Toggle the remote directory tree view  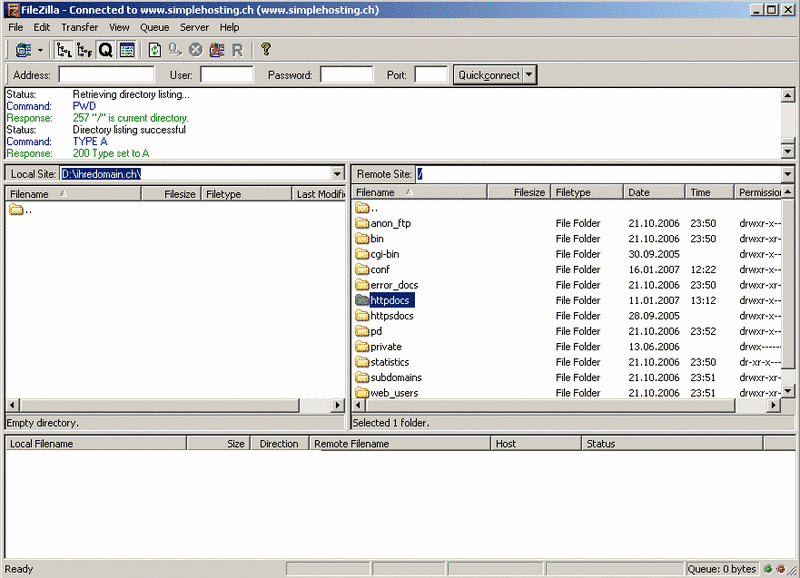click(x=84, y=50)
